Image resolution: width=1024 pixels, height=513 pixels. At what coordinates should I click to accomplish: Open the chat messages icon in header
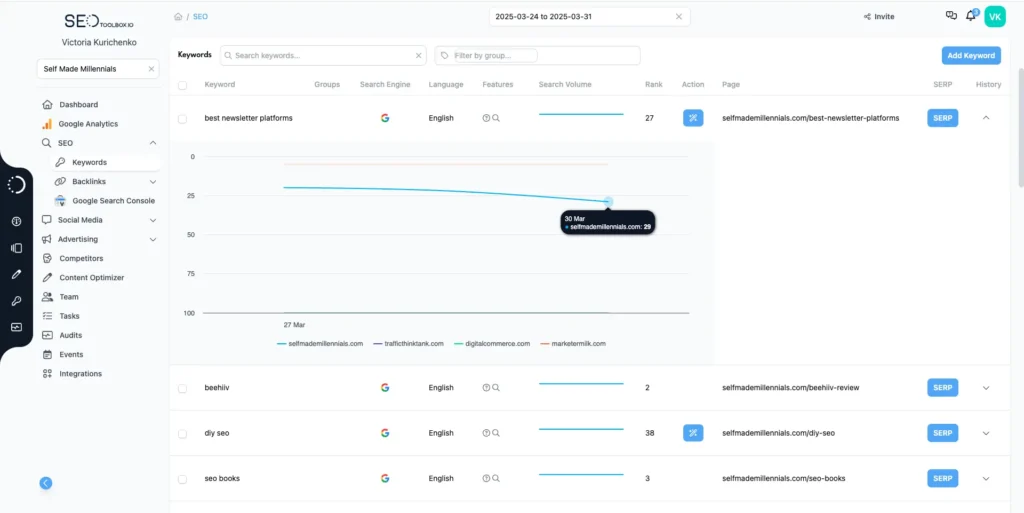click(x=951, y=16)
